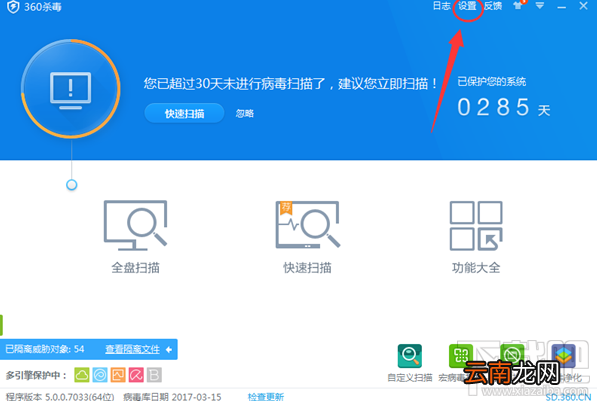Click the small circle timeline node
The width and height of the screenshot is (597, 401).
(72, 185)
